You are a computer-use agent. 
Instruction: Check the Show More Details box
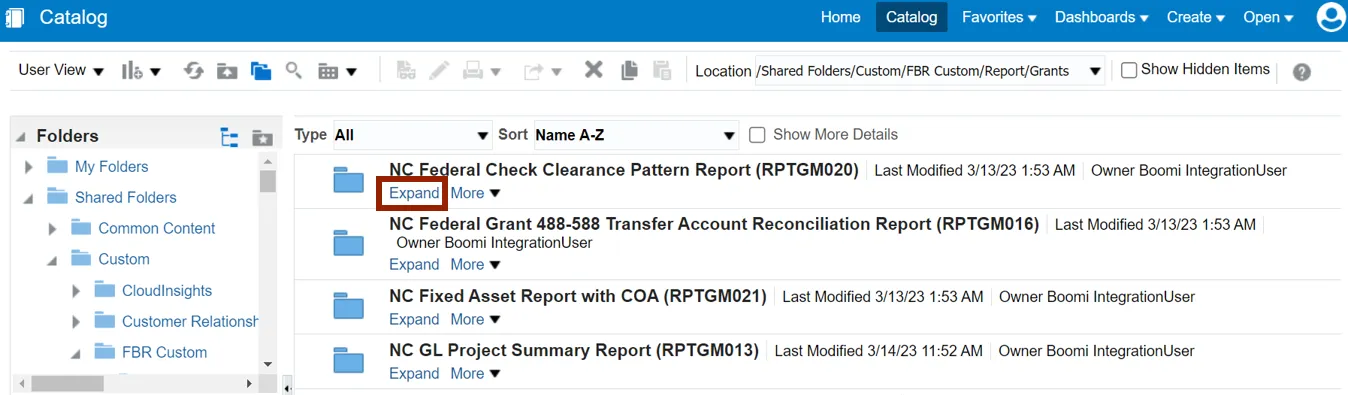click(x=758, y=134)
